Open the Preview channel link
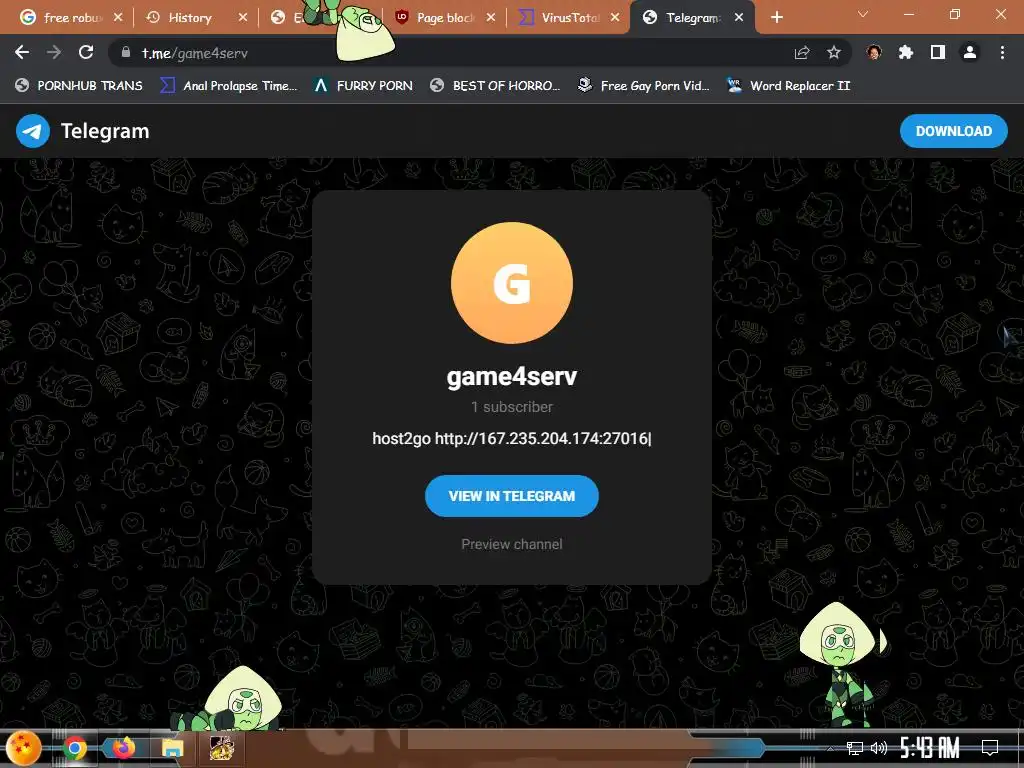Image resolution: width=1024 pixels, height=768 pixels. [512, 544]
